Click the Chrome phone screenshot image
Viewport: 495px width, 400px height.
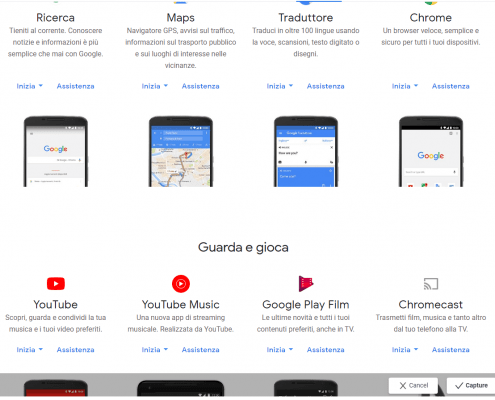(431, 151)
